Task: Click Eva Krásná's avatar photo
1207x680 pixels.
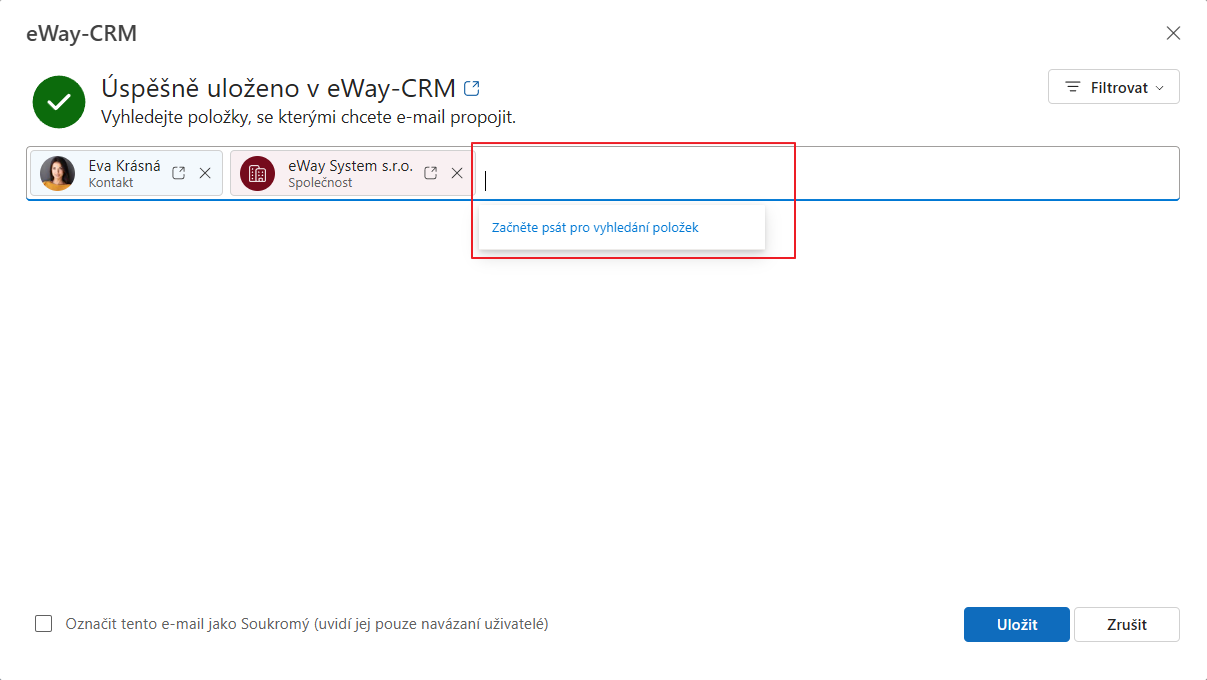Action: point(58,173)
